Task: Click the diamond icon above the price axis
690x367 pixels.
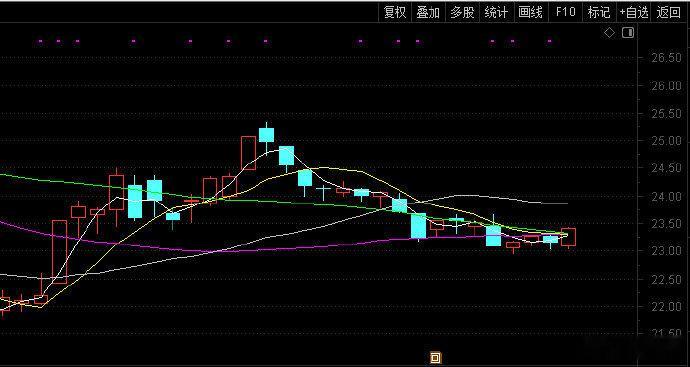Action: point(609,33)
